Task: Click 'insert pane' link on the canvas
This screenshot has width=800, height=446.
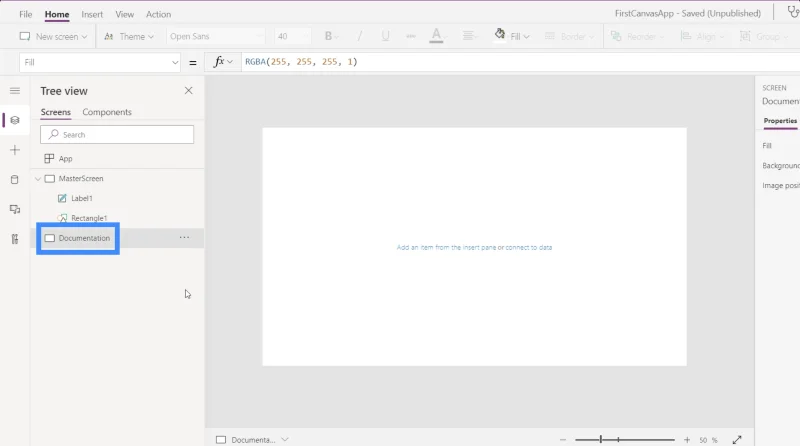Action: (479, 247)
